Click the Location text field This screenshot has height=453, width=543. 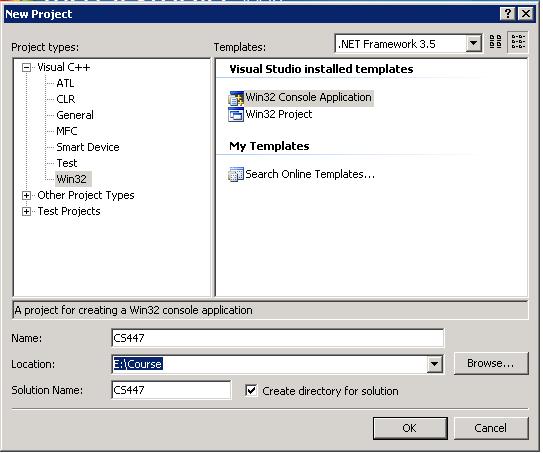click(x=269, y=364)
